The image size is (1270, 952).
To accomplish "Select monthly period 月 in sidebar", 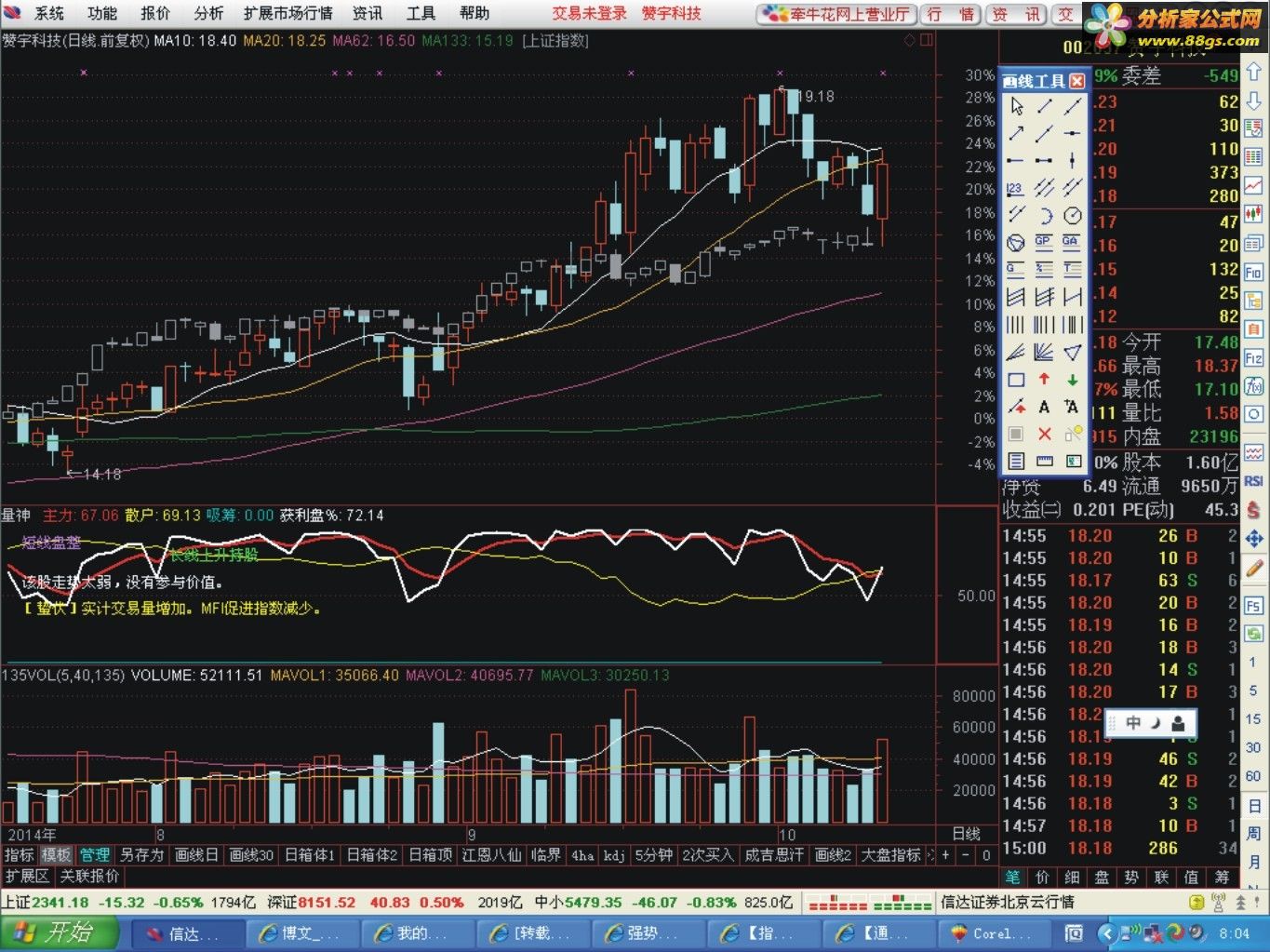I will [1253, 862].
